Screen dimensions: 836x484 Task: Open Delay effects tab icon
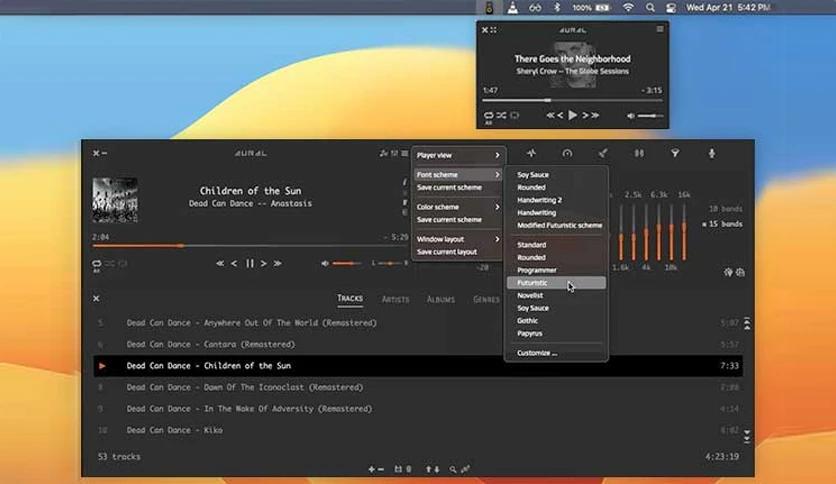639,154
